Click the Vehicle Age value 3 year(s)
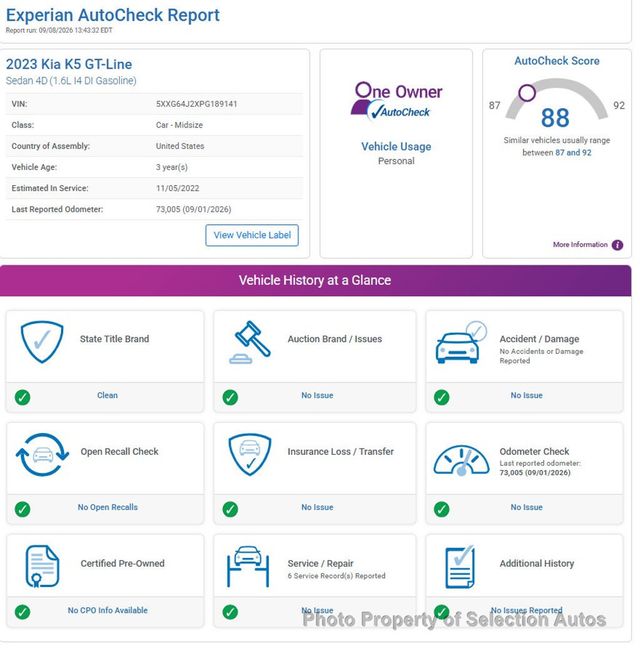Screen dimensions: 640x648 [x=172, y=167]
